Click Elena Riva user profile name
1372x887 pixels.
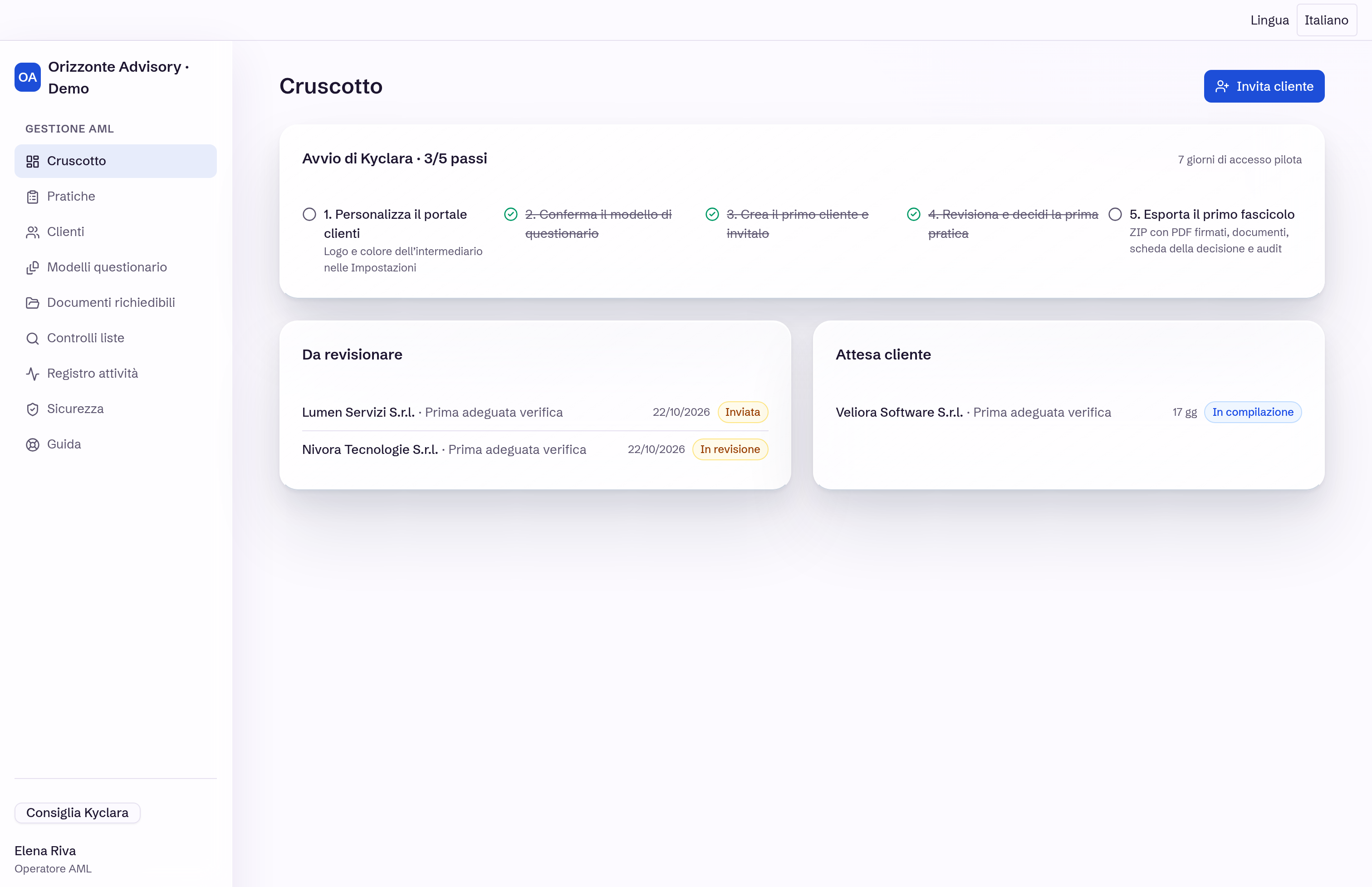45,851
